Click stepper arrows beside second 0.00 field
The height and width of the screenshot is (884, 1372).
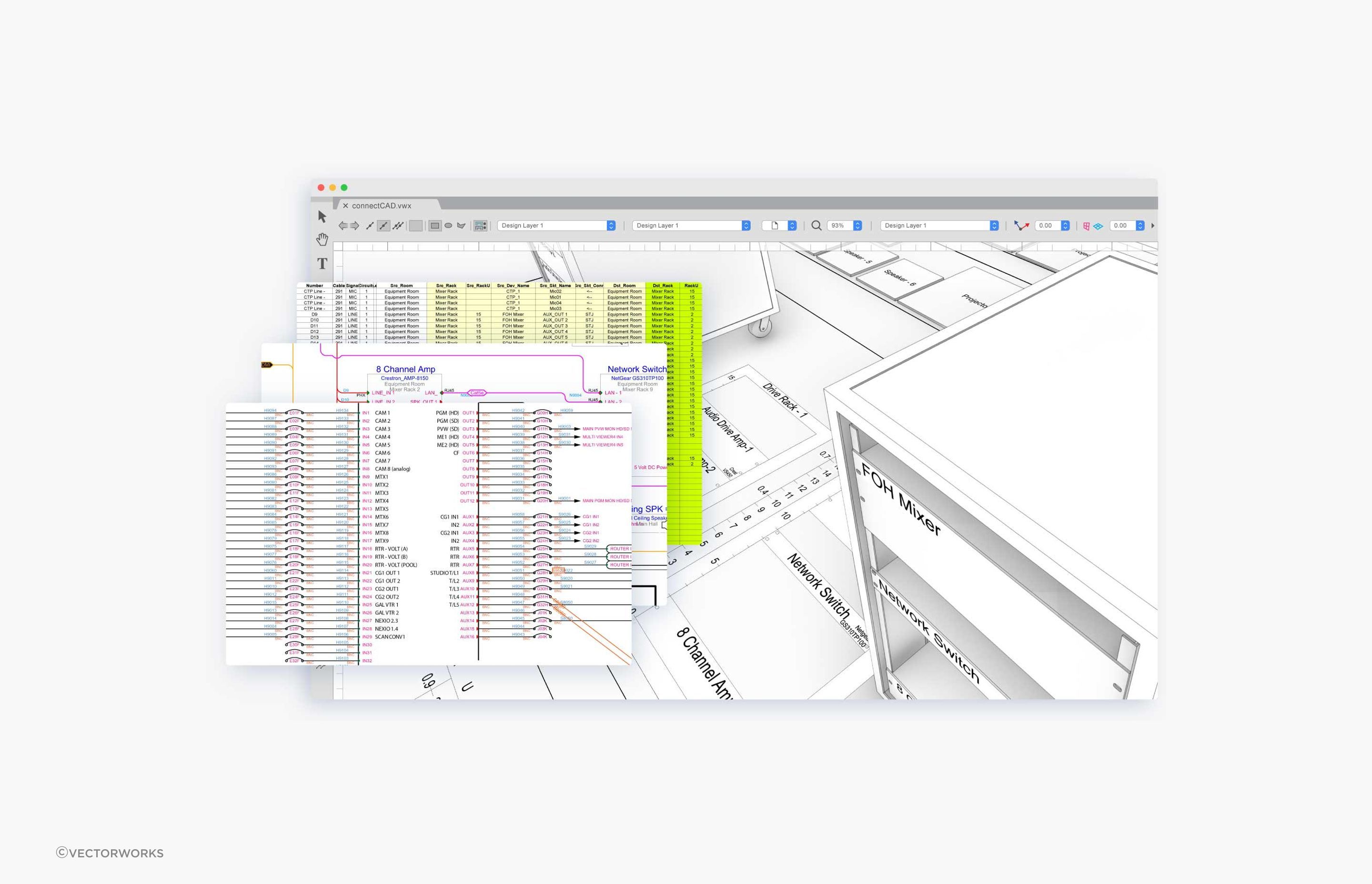pos(1140,226)
